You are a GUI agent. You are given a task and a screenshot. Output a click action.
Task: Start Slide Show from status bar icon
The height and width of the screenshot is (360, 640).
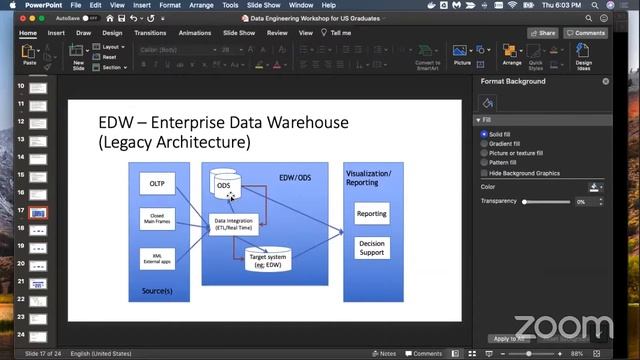pyautogui.click(x=489, y=353)
